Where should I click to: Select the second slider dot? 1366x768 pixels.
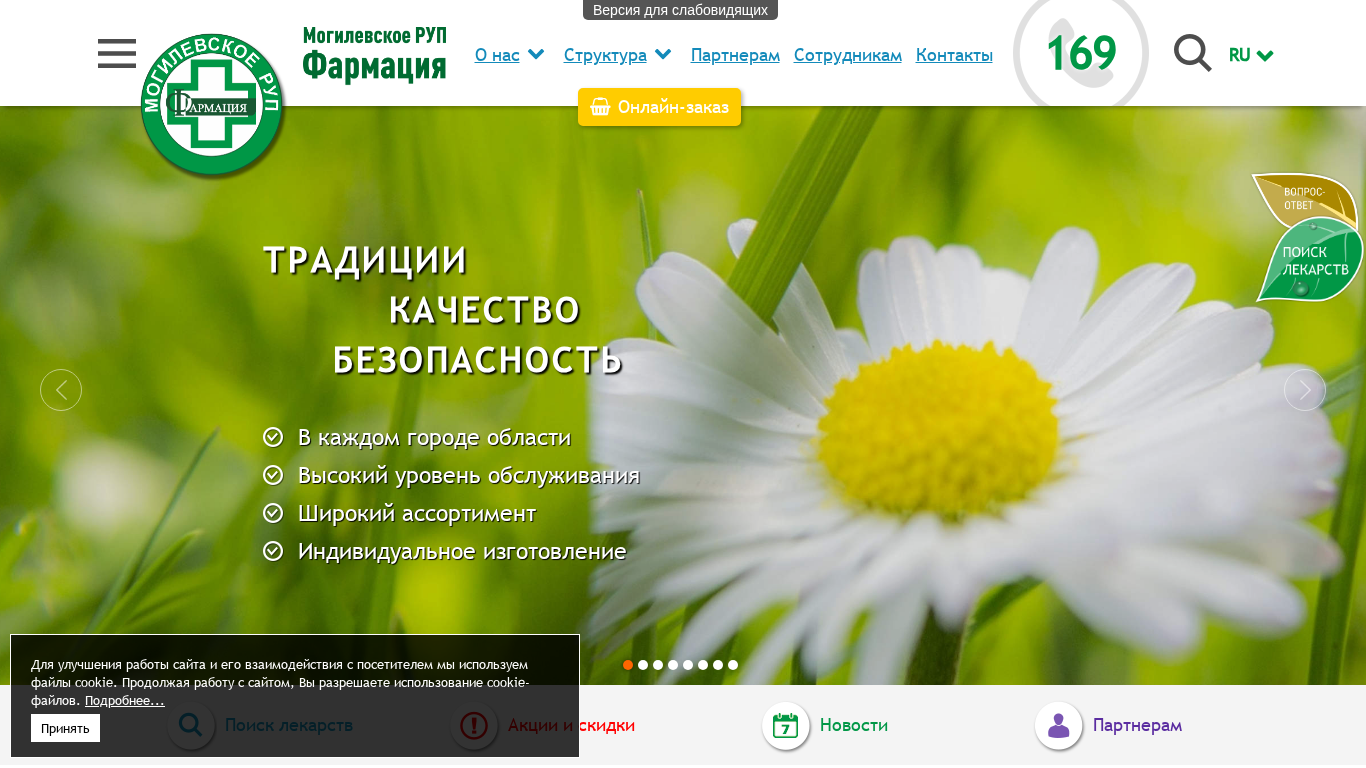point(643,665)
